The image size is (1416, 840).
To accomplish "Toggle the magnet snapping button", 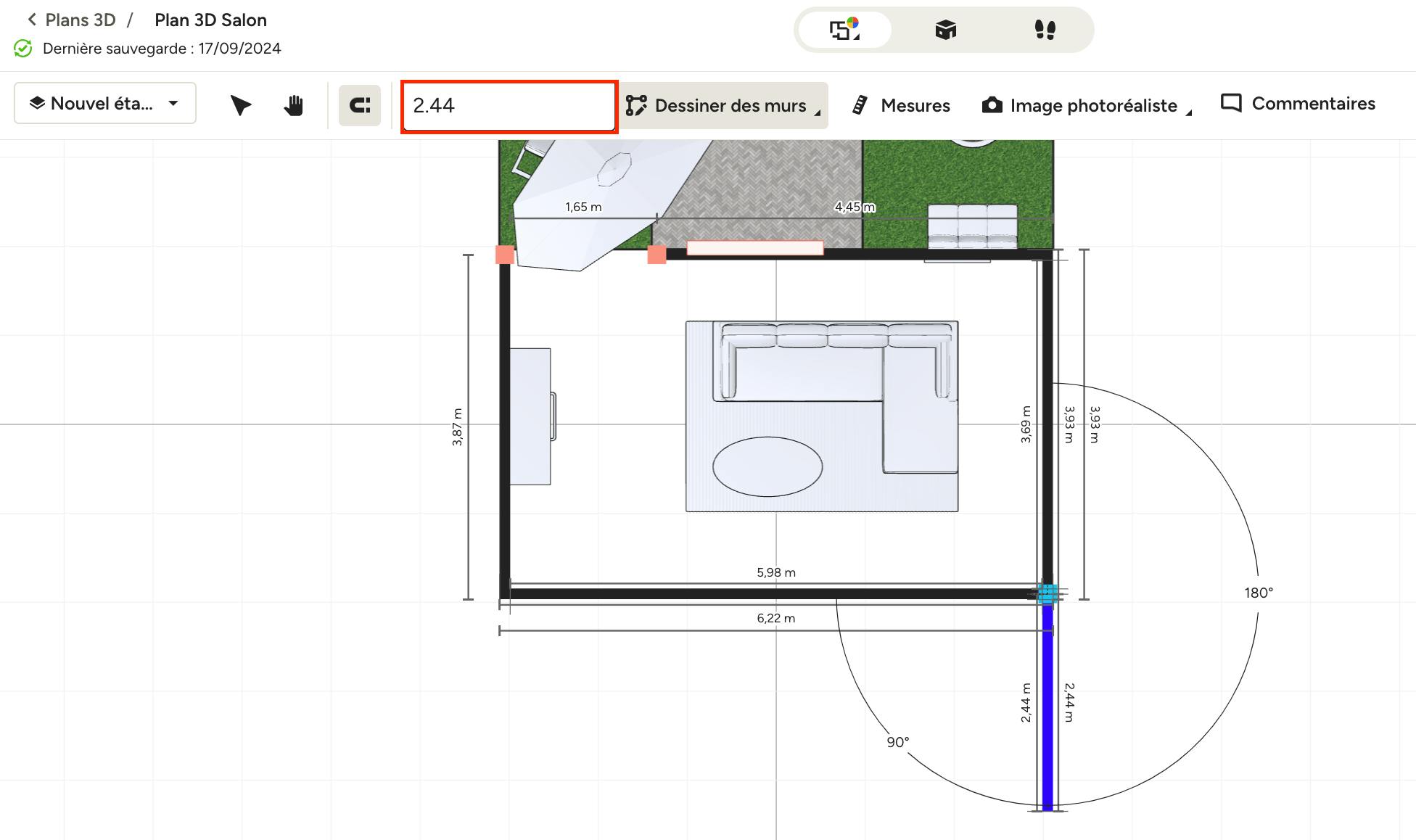I will (x=360, y=105).
